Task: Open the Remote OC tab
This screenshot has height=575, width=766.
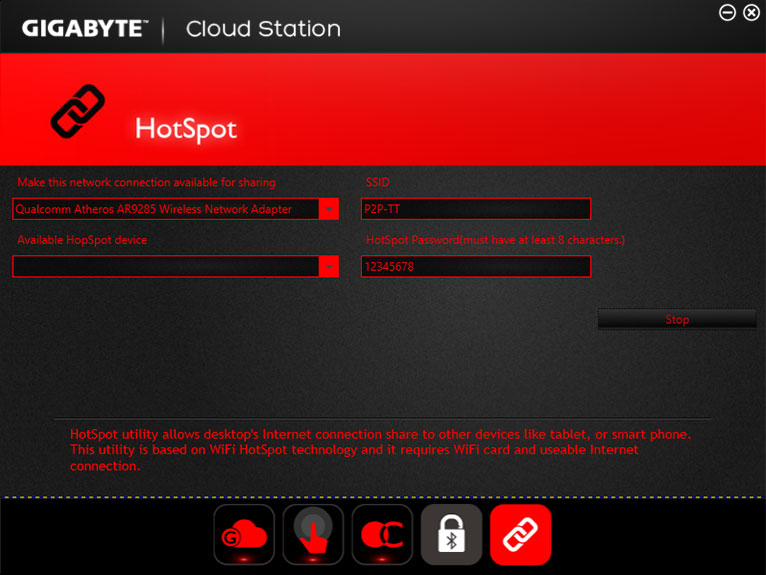Action: [x=382, y=535]
